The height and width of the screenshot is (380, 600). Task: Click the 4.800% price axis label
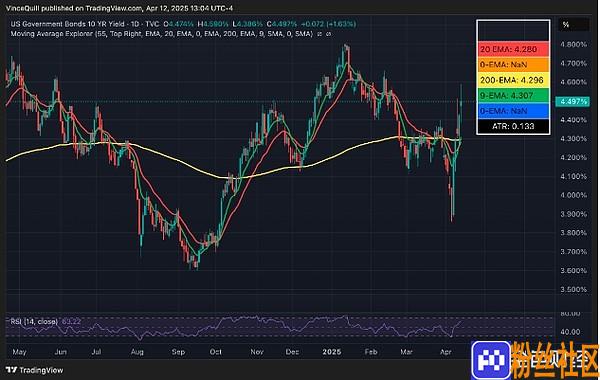tap(574, 44)
